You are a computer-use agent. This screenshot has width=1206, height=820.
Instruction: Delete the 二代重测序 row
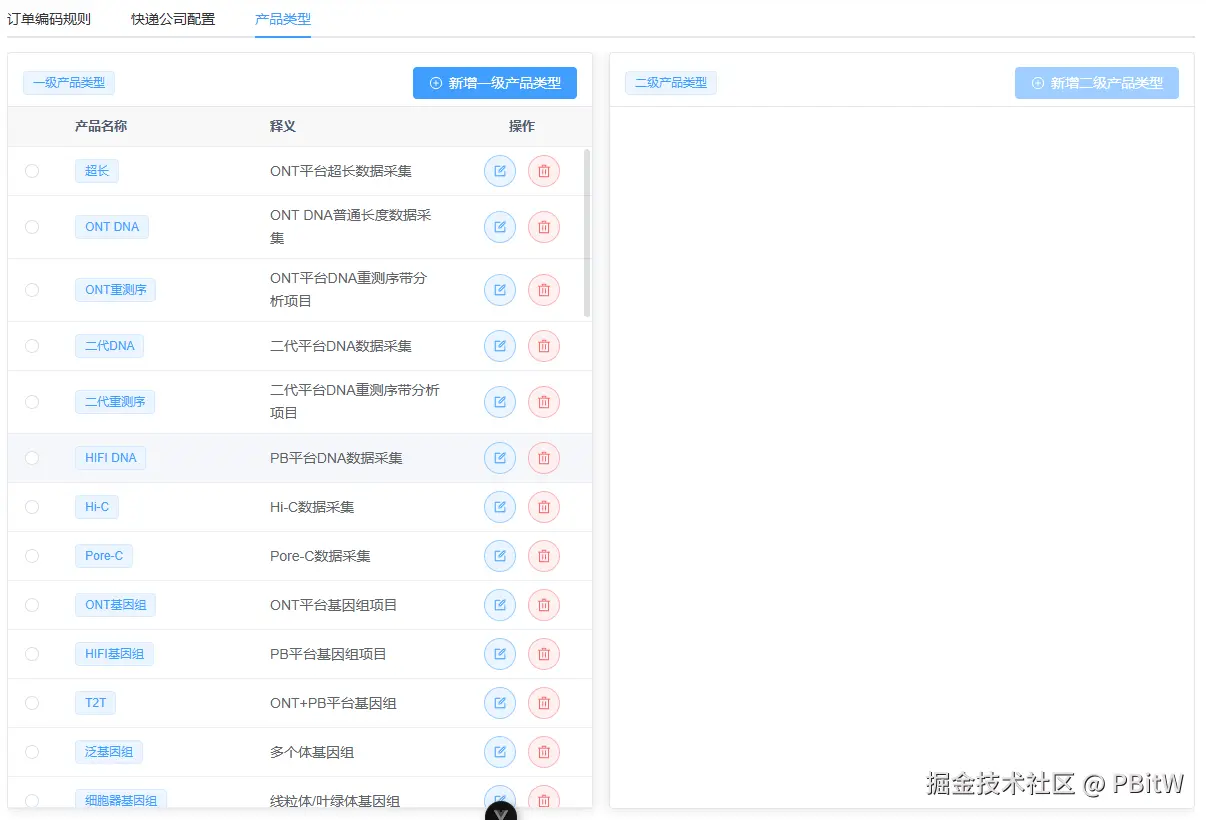point(544,402)
